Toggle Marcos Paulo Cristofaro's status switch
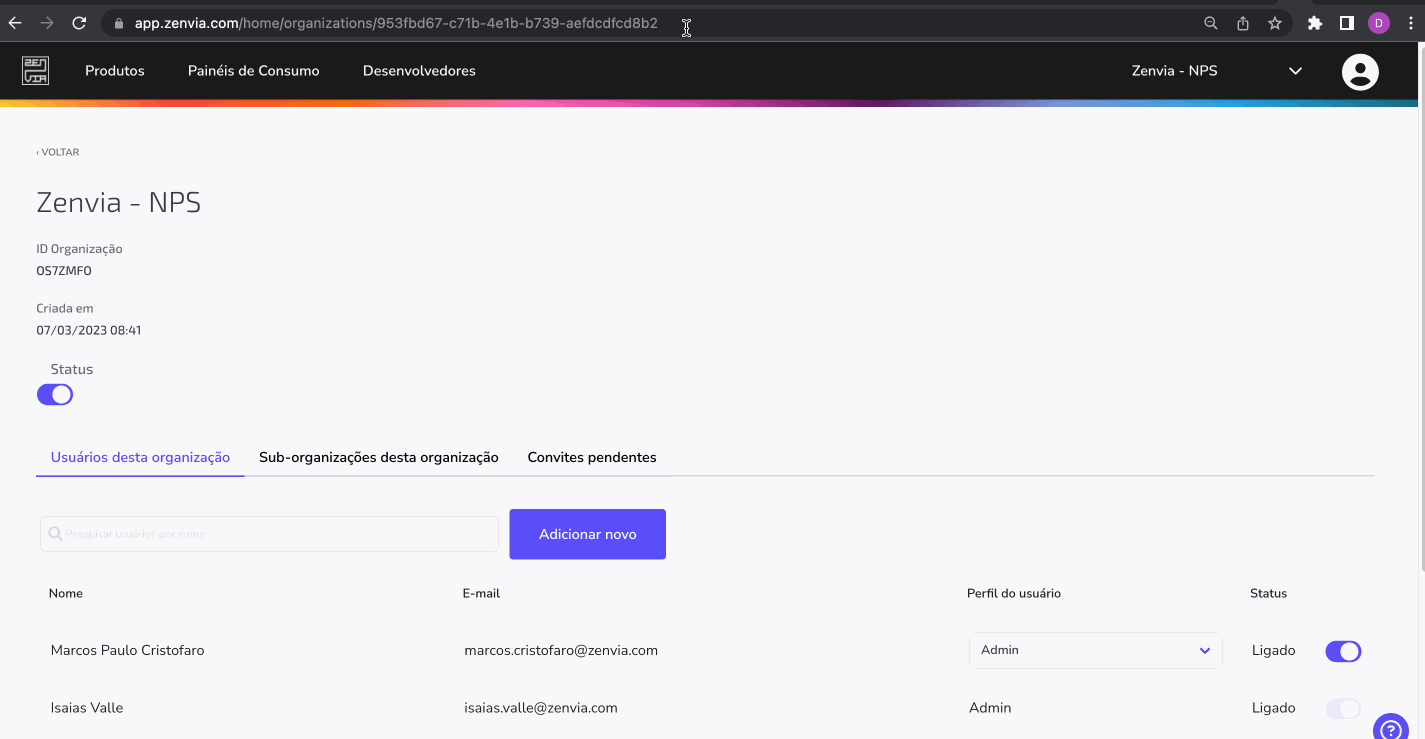 (1343, 651)
